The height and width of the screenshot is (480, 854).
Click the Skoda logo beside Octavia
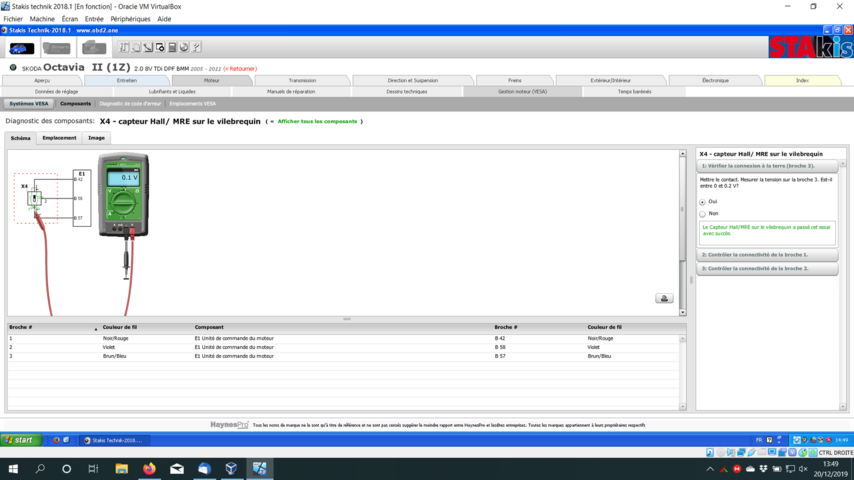point(13,68)
